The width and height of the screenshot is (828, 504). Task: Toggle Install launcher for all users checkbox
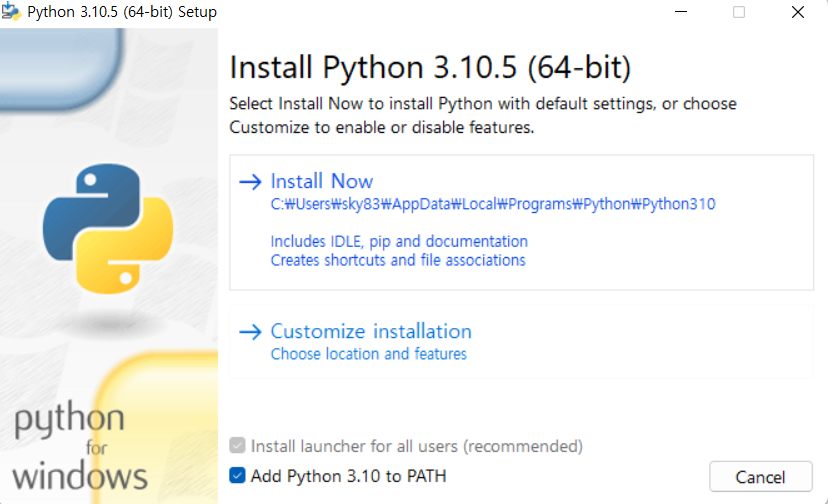238,445
